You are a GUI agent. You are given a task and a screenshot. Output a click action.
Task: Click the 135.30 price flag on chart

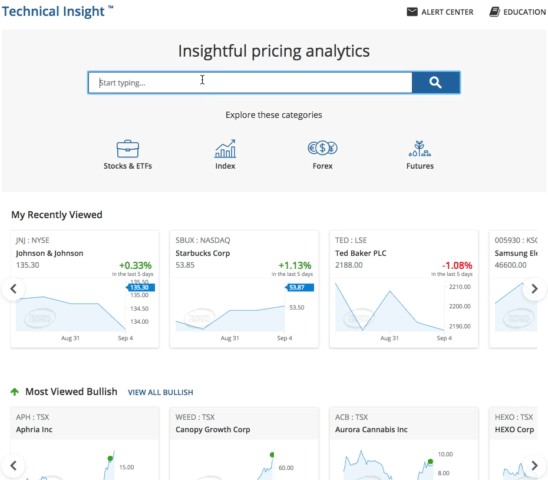point(140,287)
